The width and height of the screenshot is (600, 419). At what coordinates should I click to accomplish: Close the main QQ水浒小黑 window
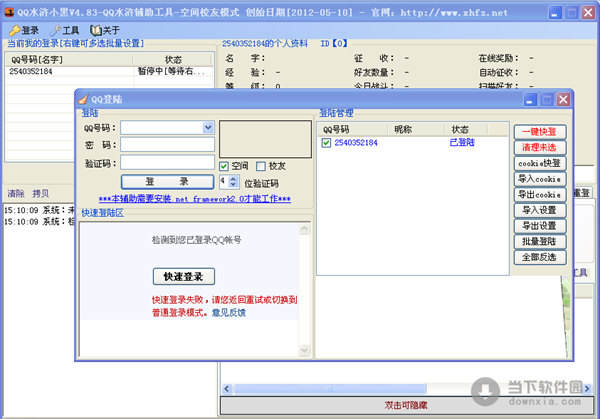588,13
